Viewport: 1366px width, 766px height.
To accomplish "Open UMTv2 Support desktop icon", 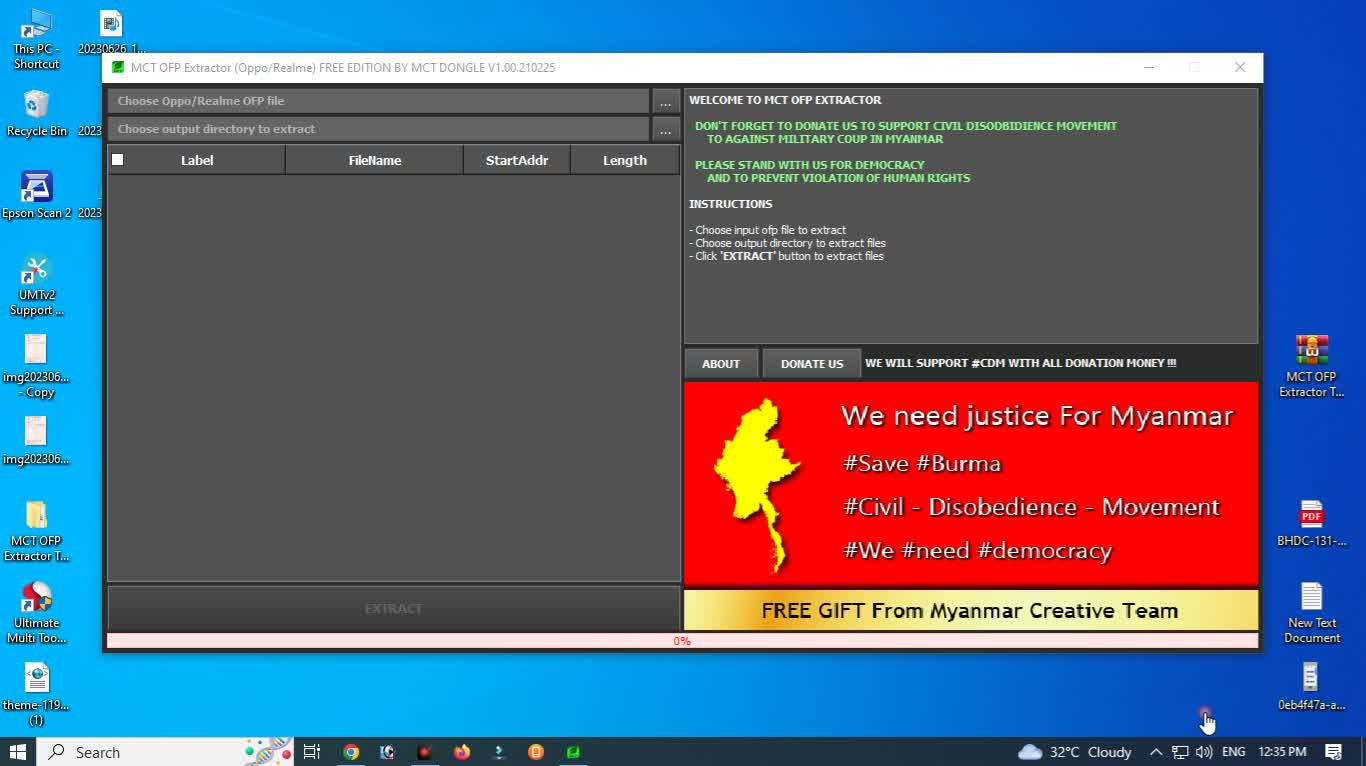I will 36,285.
